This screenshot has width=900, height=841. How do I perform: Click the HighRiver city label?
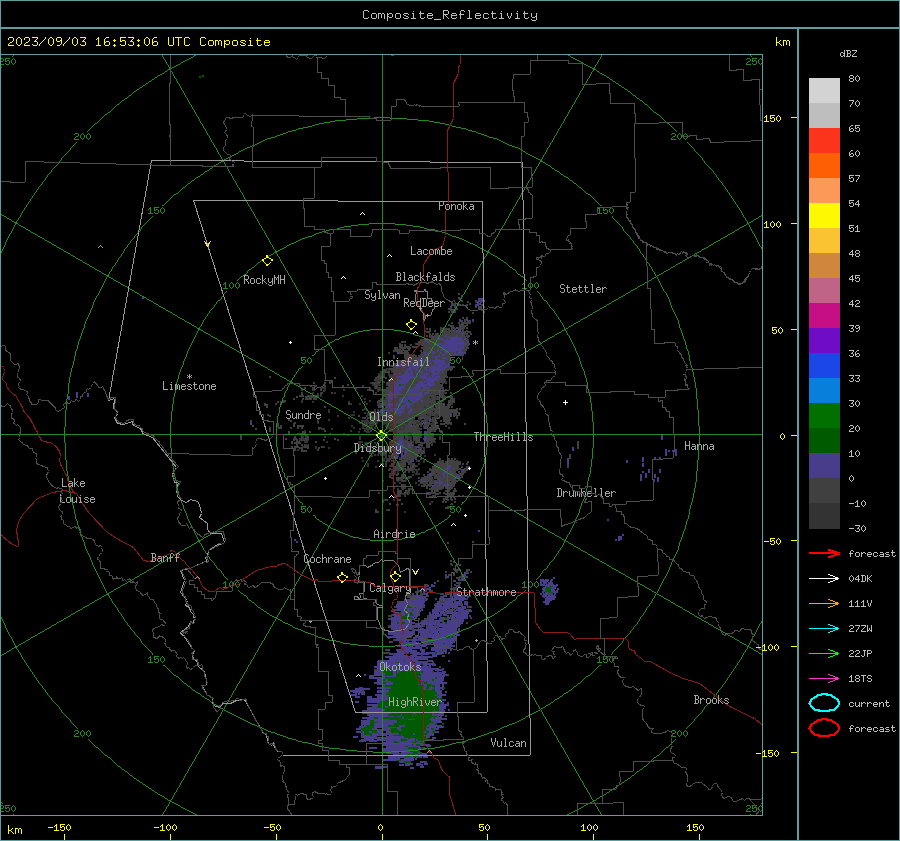coord(414,702)
